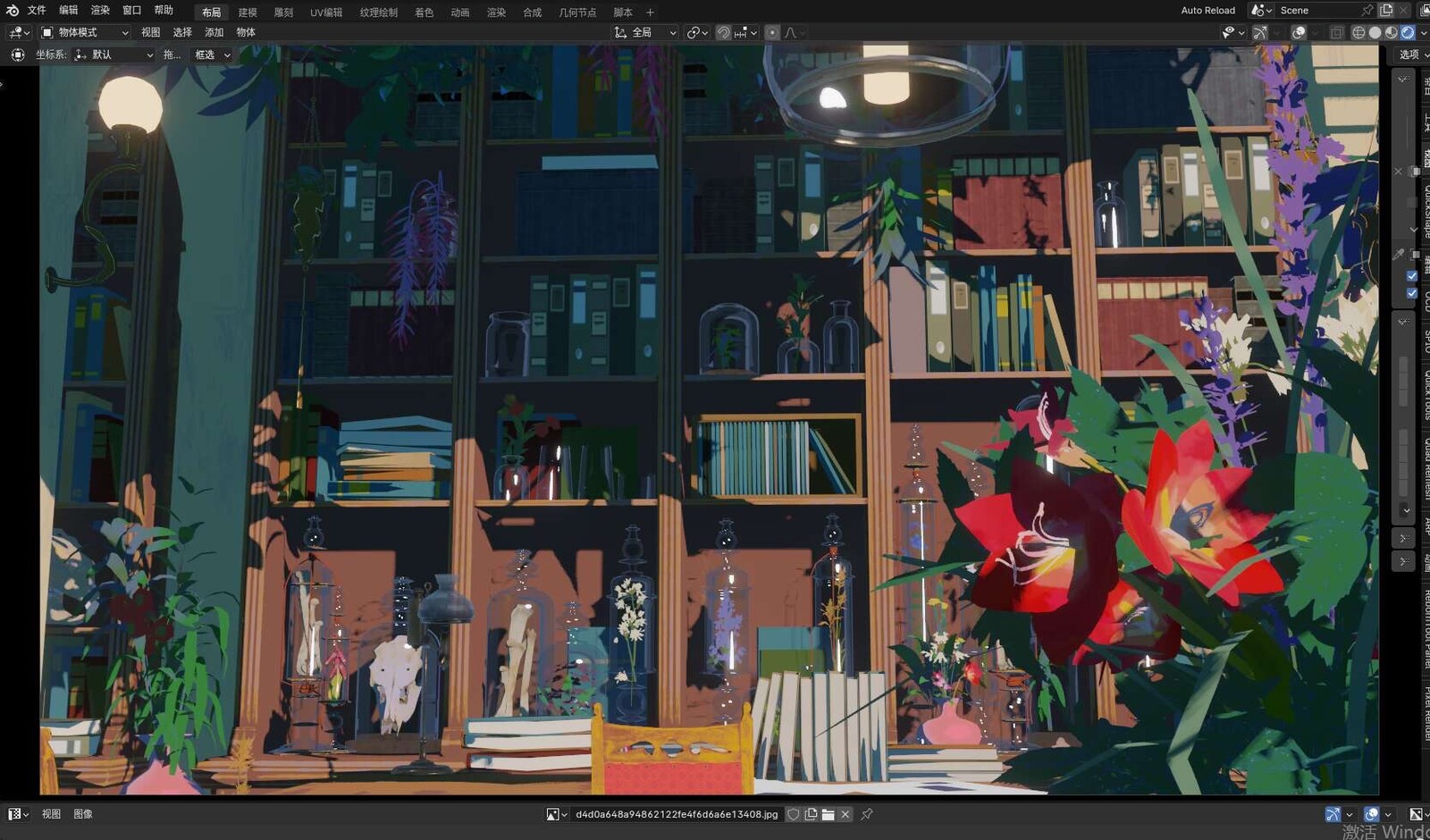Open the 渲染 menu in top bar

[100, 11]
